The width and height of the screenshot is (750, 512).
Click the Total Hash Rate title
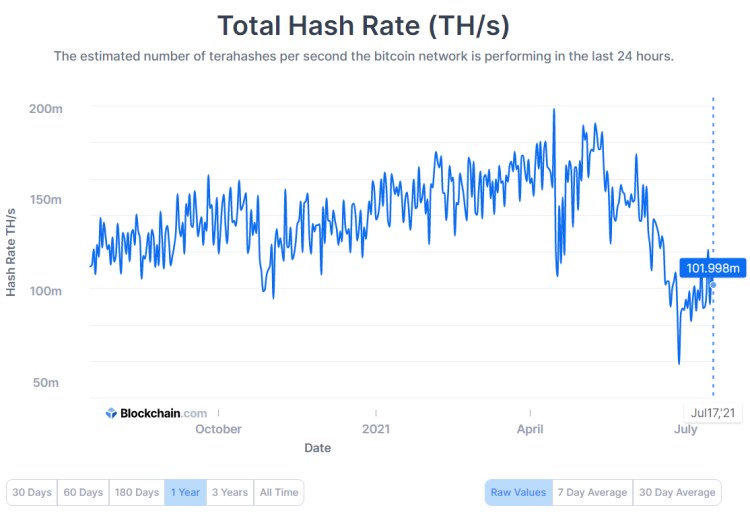[364, 25]
